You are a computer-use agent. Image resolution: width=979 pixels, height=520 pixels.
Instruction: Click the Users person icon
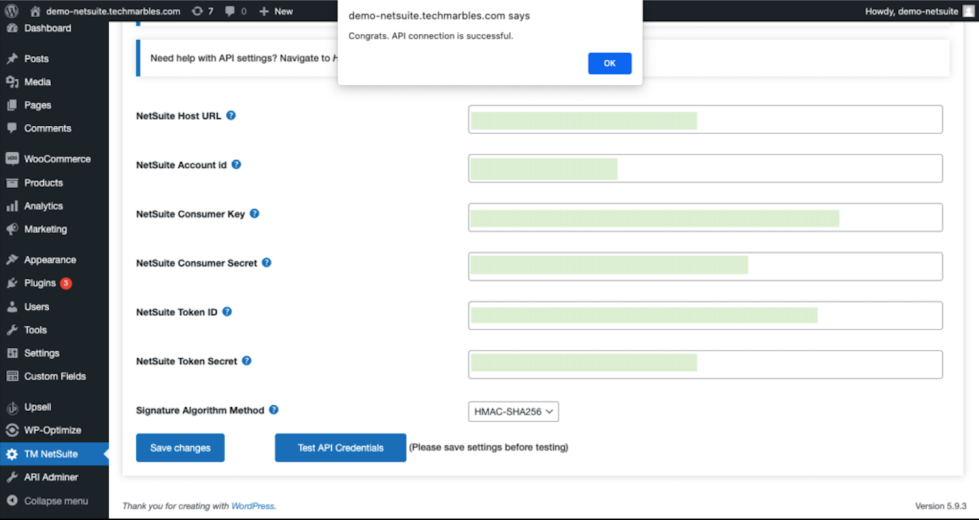[x=12, y=307]
